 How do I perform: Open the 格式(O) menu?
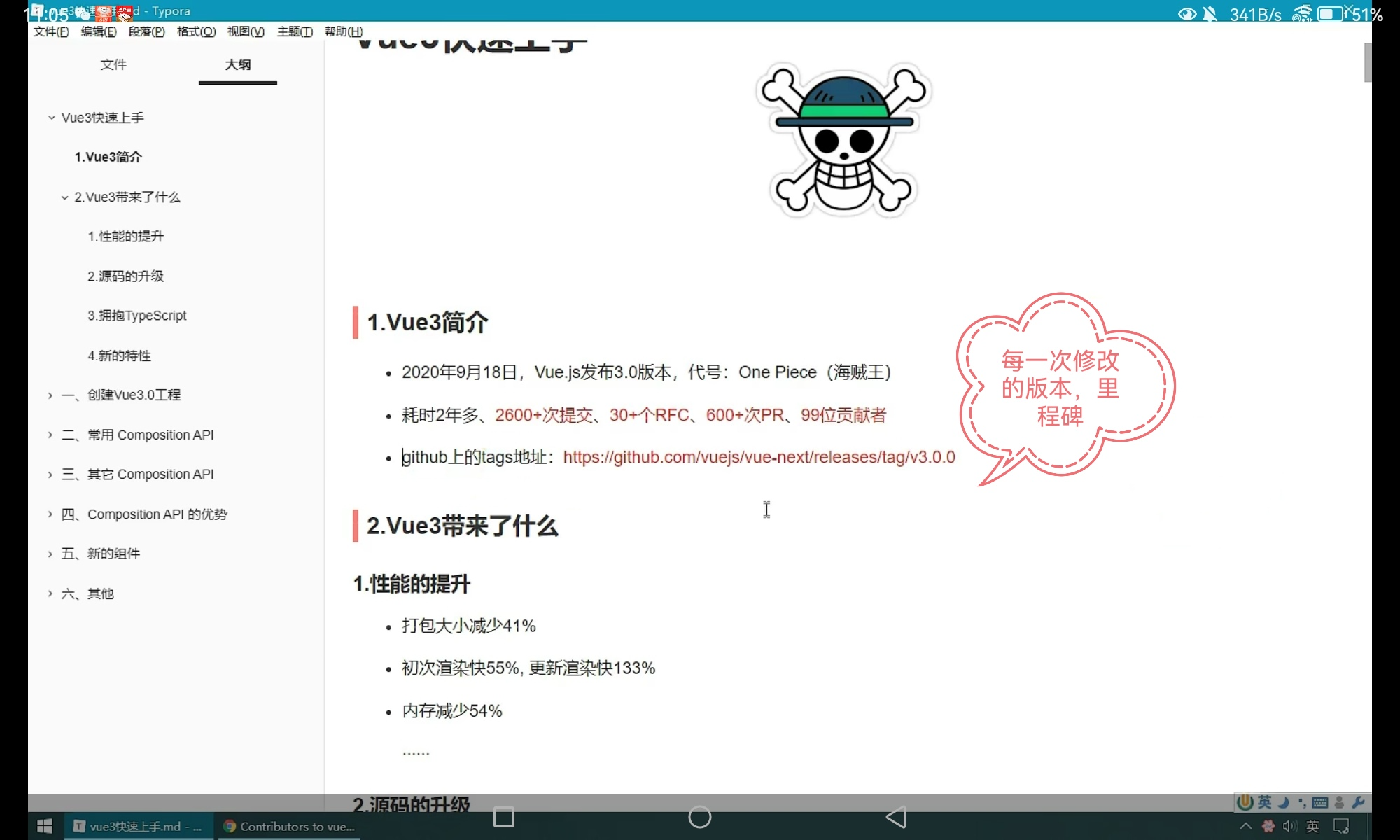196,31
